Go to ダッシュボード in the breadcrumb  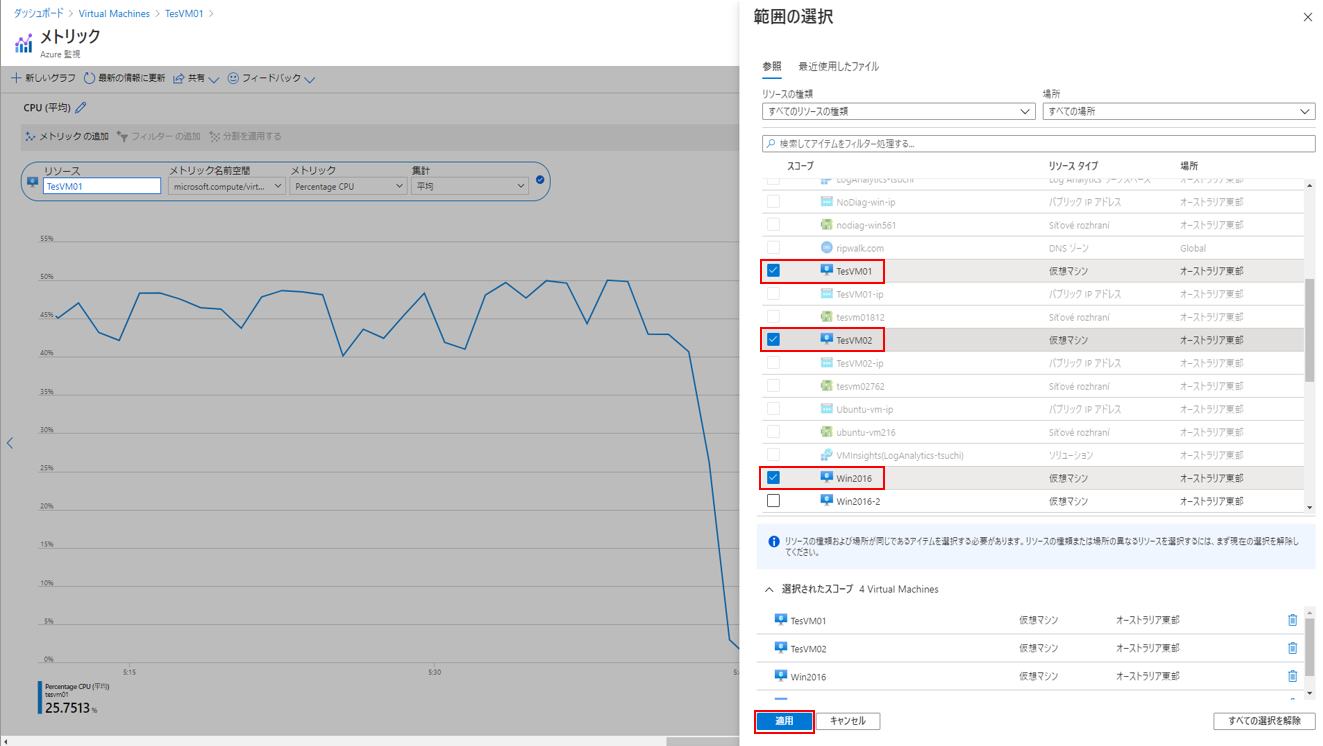tap(39, 13)
